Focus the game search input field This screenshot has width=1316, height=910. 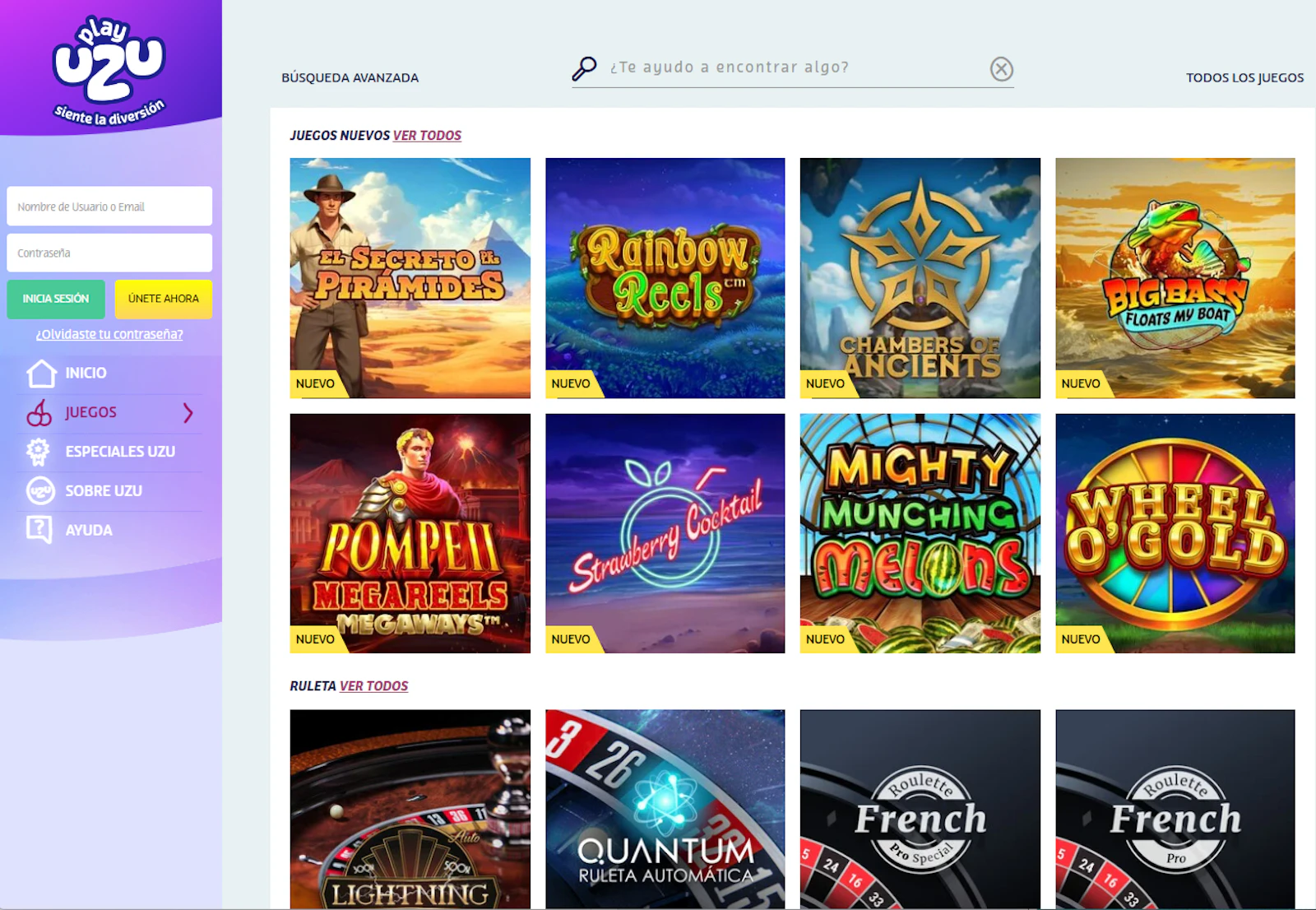794,67
